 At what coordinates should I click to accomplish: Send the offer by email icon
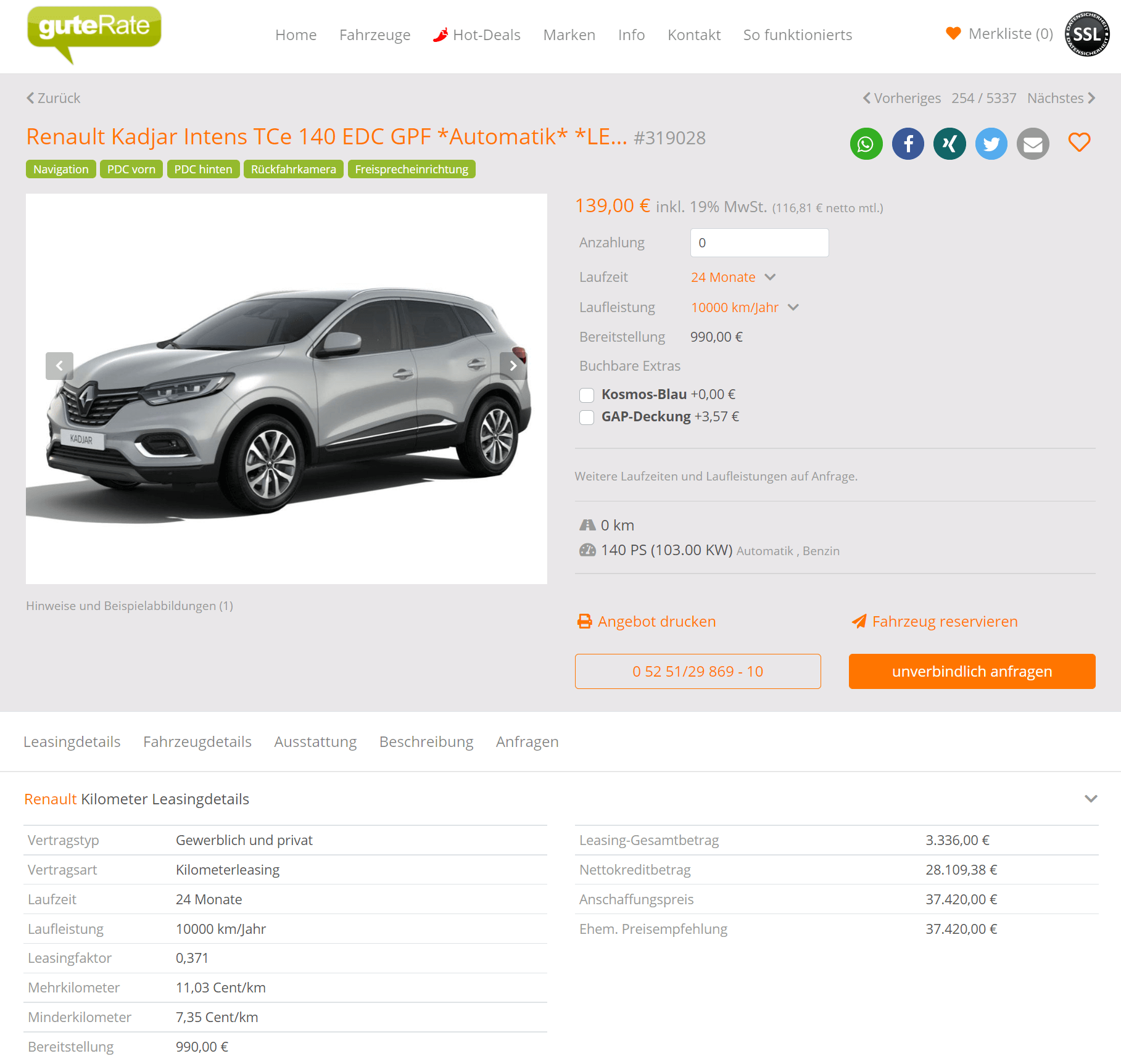coord(1033,144)
